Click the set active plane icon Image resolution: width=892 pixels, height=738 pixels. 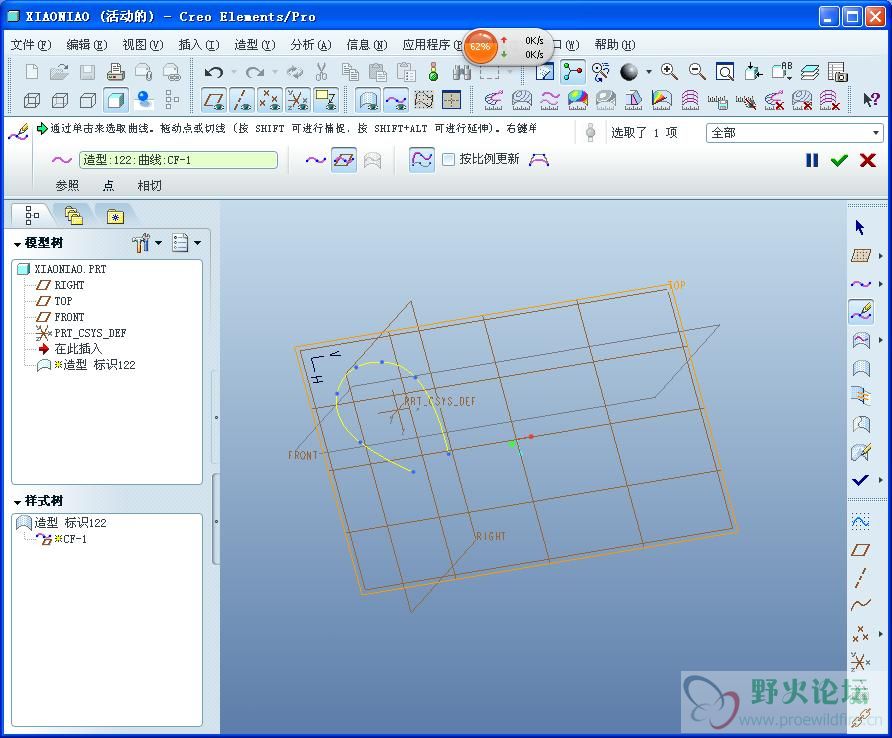pos(861,255)
